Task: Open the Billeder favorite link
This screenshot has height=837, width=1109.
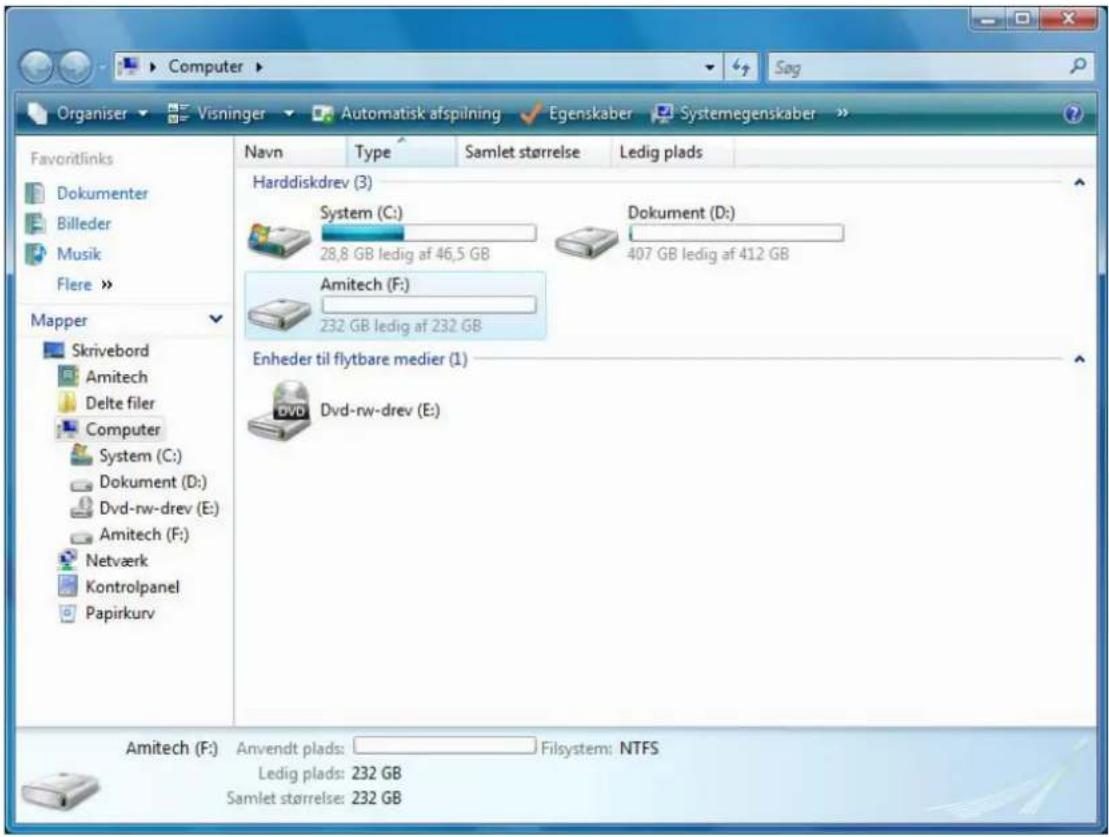Action: [84, 224]
